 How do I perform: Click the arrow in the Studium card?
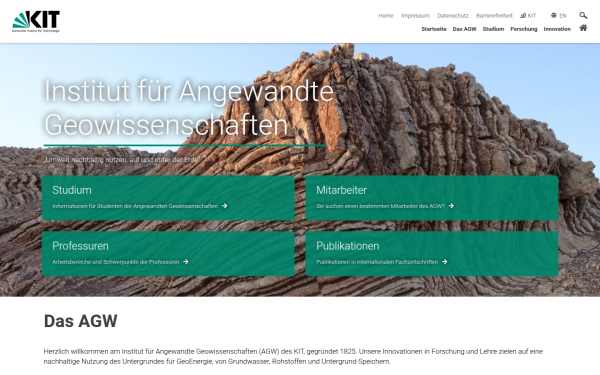coord(225,206)
